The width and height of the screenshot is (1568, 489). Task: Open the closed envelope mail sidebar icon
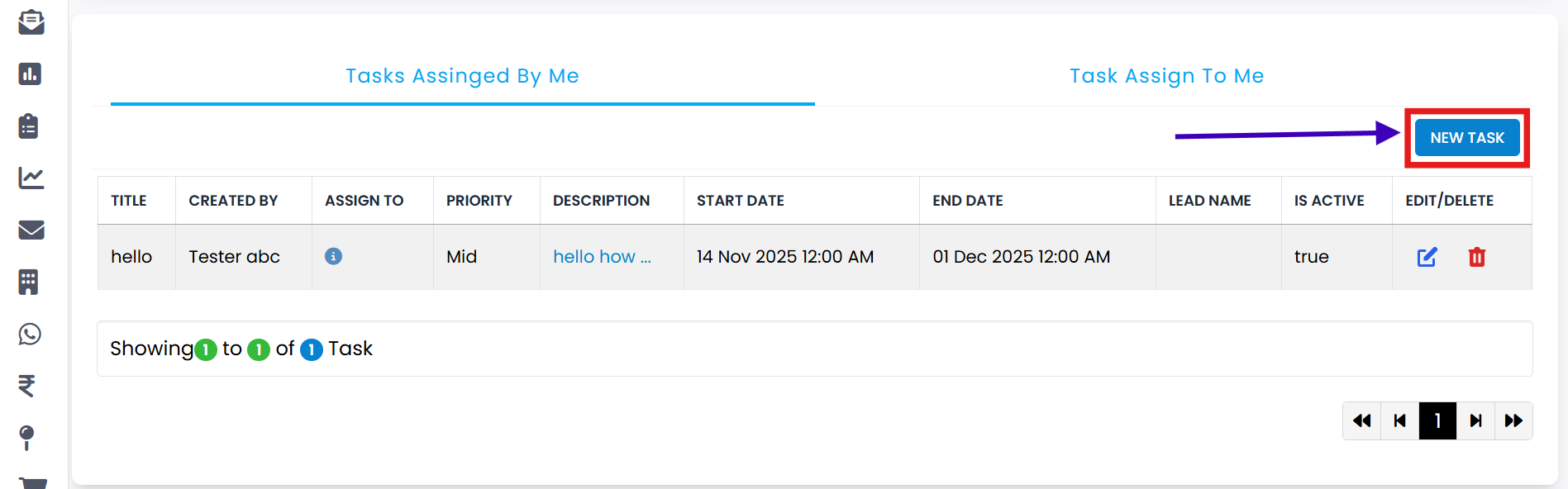pyautogui.click(x=31, y=230)
